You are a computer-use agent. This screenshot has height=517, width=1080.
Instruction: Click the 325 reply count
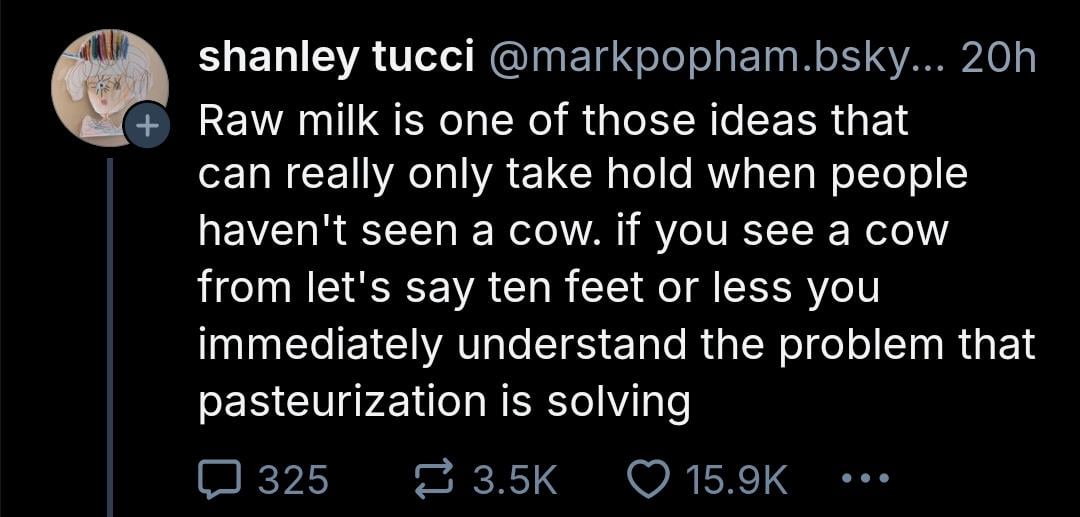click(294, 481)
